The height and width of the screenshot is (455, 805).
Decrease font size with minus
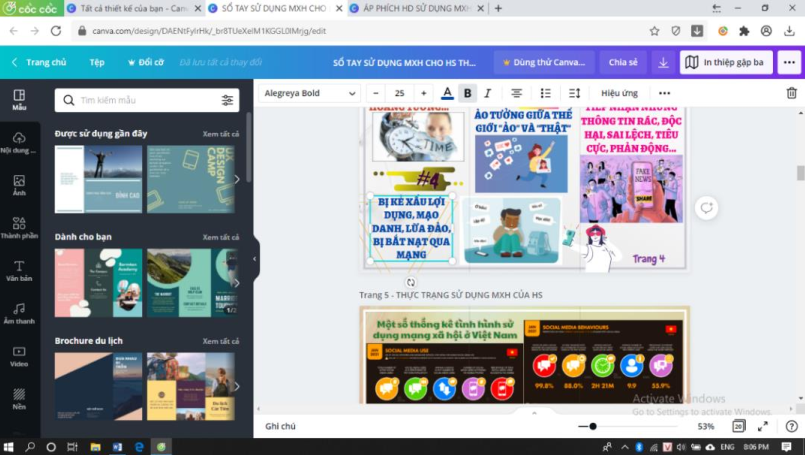(x=376, y=93)
